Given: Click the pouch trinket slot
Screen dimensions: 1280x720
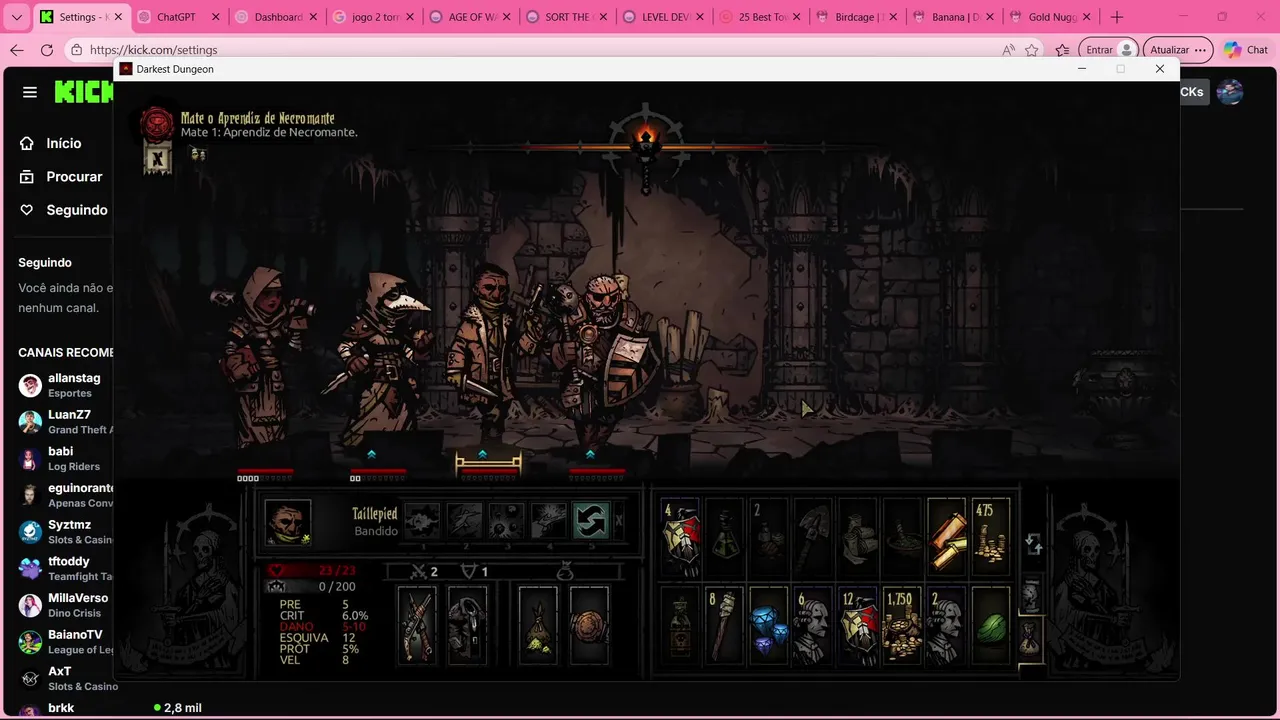Looking at the screenshot, I should [538, 626].
